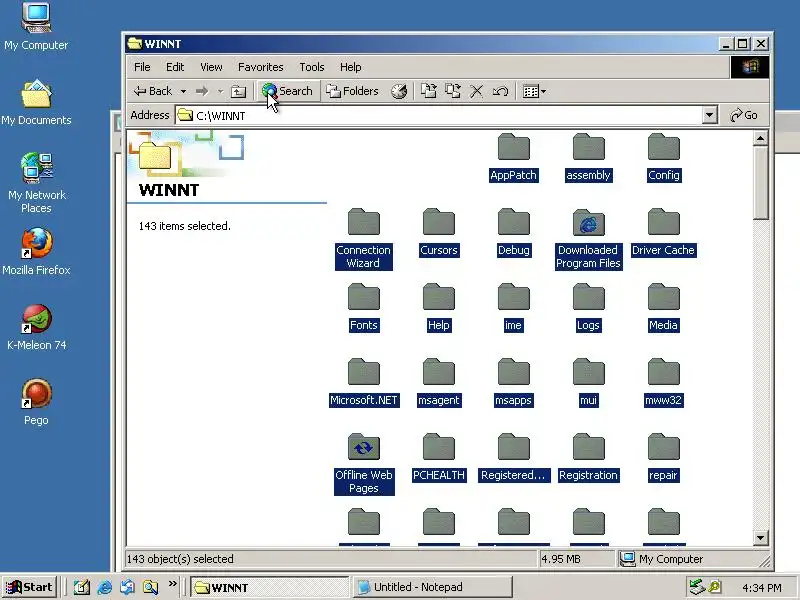Select the Registered... folder icon
The height and width of the screenshot is (600, 800).
point(513,447)
